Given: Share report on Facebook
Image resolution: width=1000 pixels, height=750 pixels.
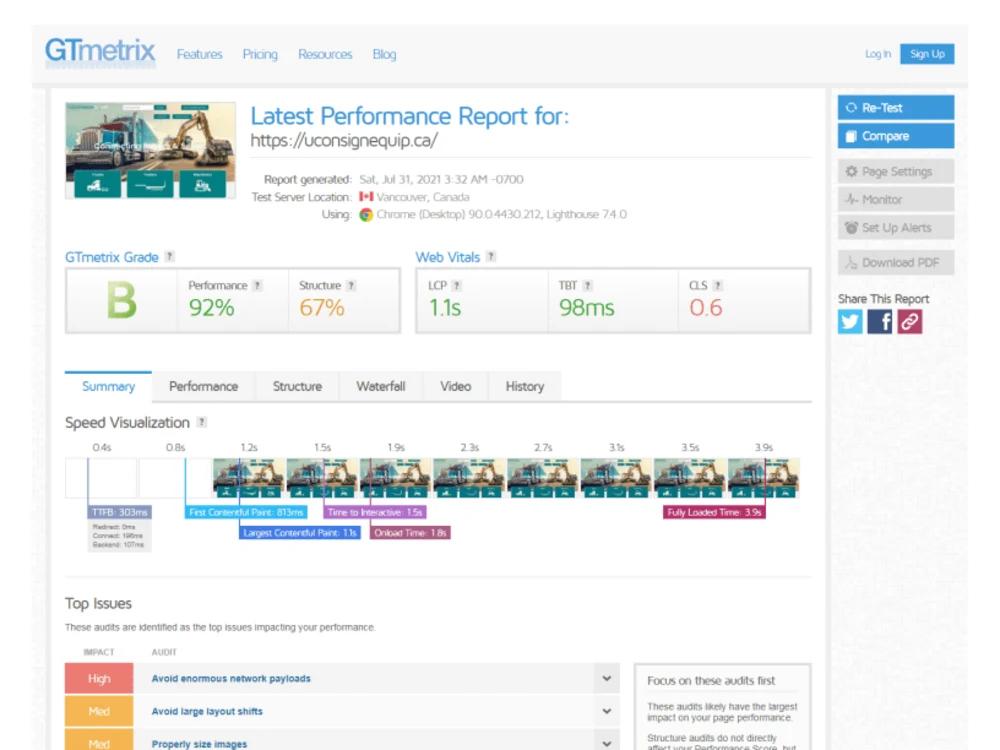Looking at the screenshot, I should 879,321.
